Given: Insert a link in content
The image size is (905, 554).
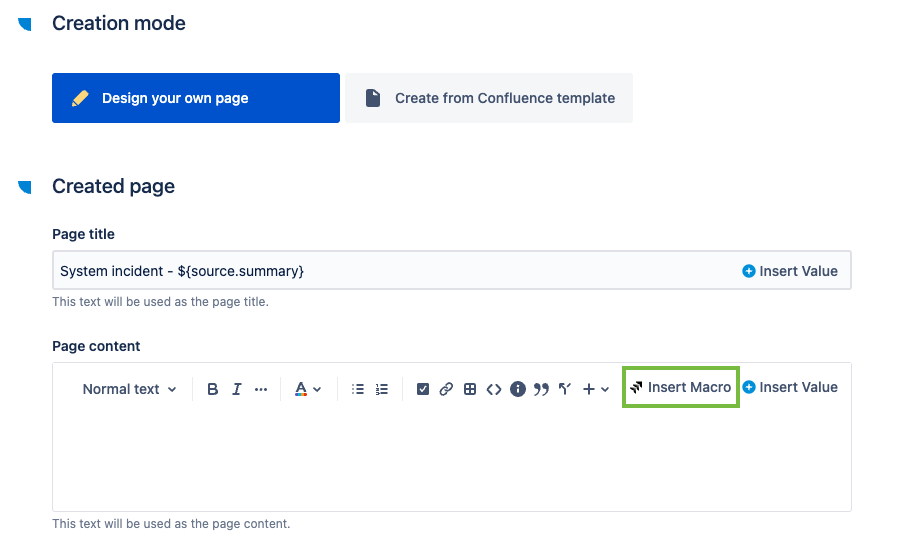Looking at the screenshot, I should click(x=446, y=389).
